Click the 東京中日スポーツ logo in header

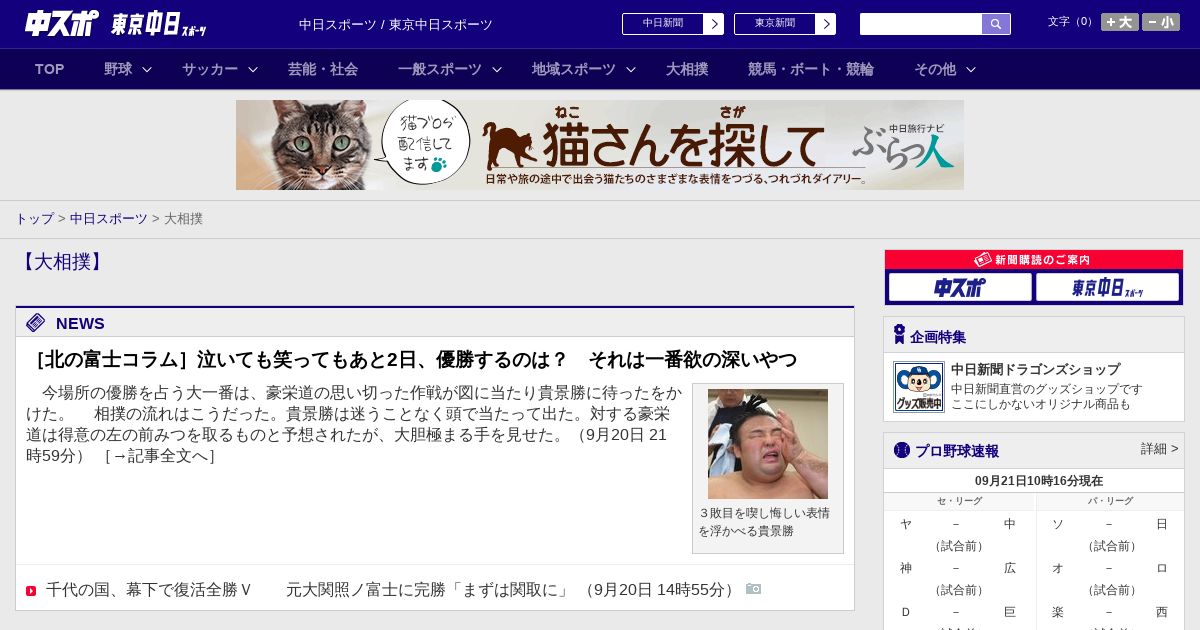click(x=158, y=25)
